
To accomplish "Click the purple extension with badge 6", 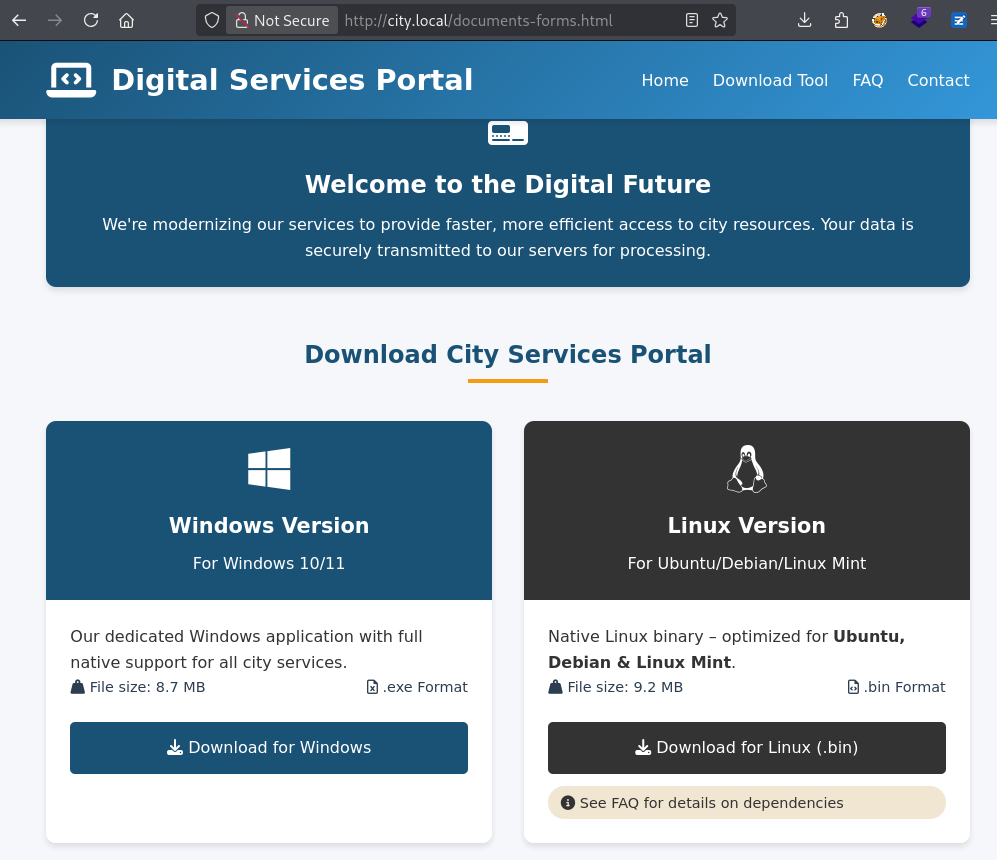I will (x=919, y=20).
